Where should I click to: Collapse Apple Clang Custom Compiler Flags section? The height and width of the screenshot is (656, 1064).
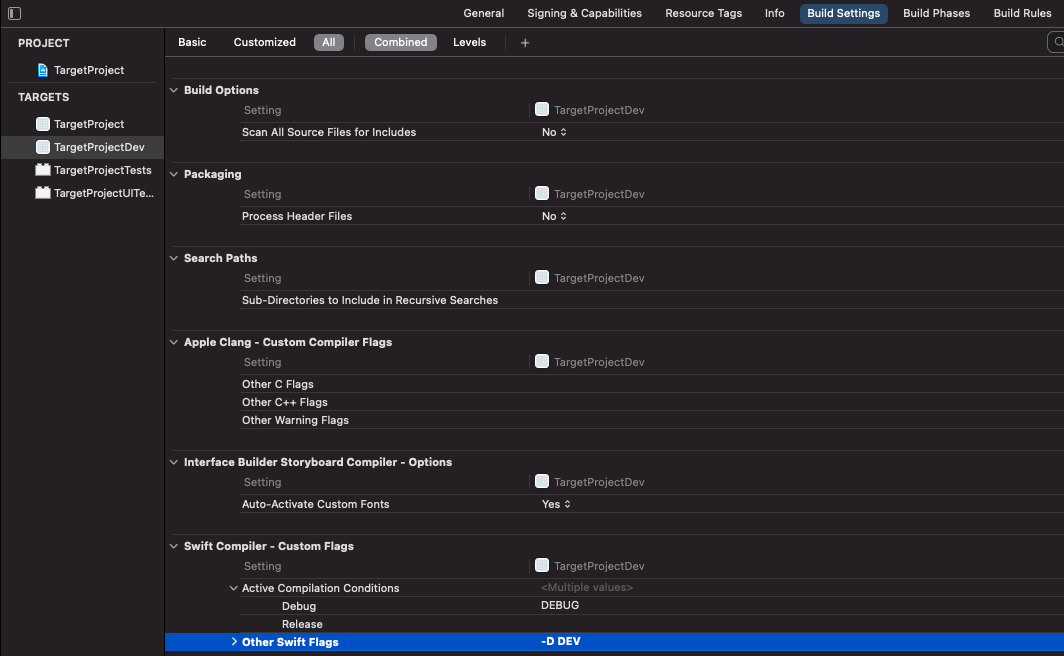[x=174, y=343]
